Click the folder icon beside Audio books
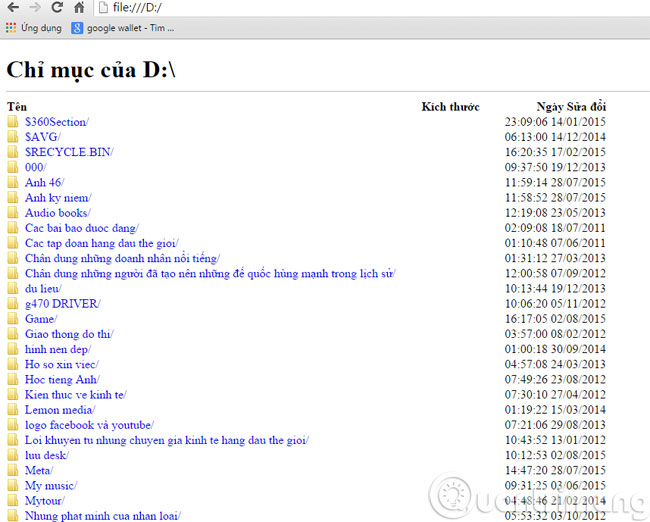Image resolution: width=650 pixels, height=522 pixels. pos(13,213)
